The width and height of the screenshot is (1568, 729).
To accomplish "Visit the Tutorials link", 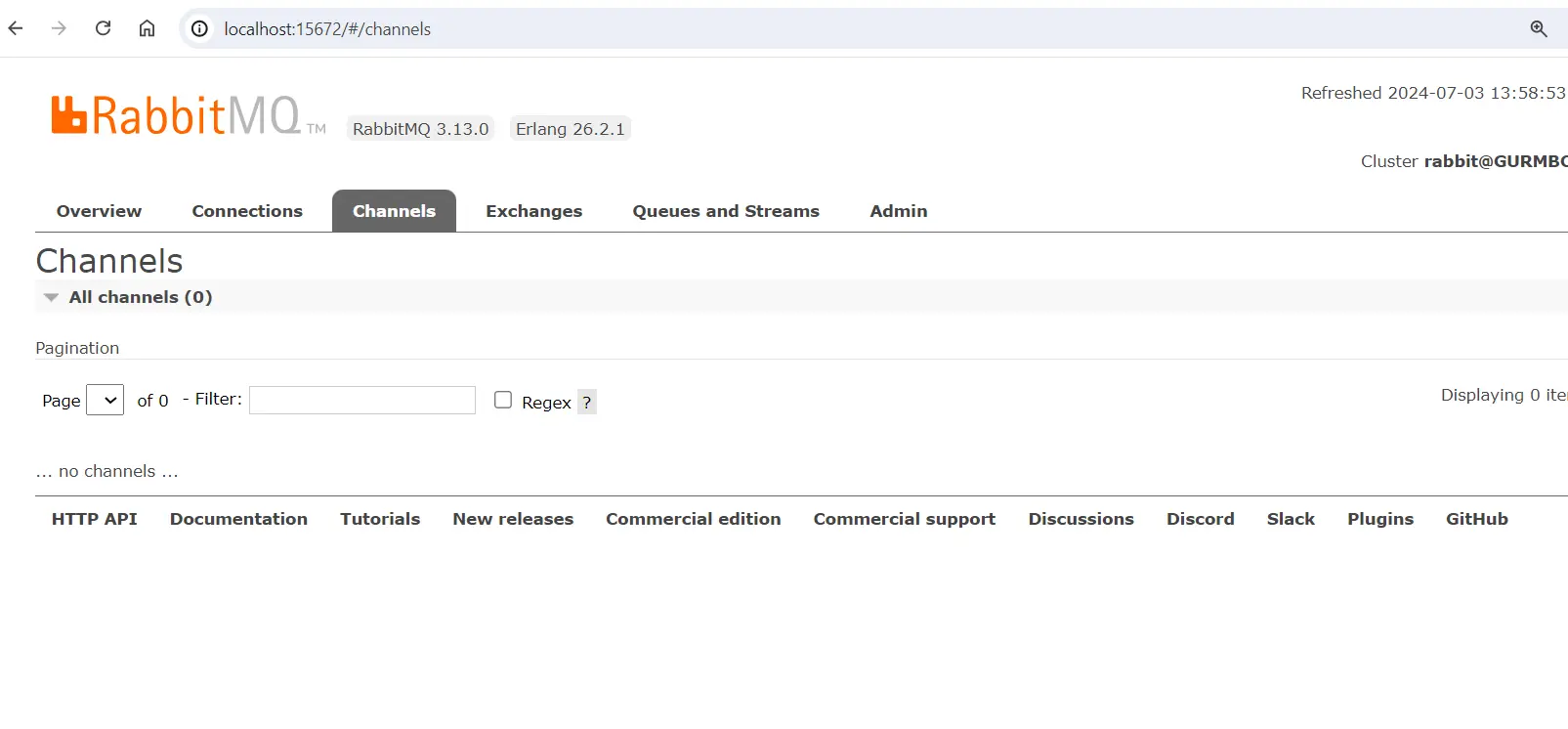I will click(380, 519).
